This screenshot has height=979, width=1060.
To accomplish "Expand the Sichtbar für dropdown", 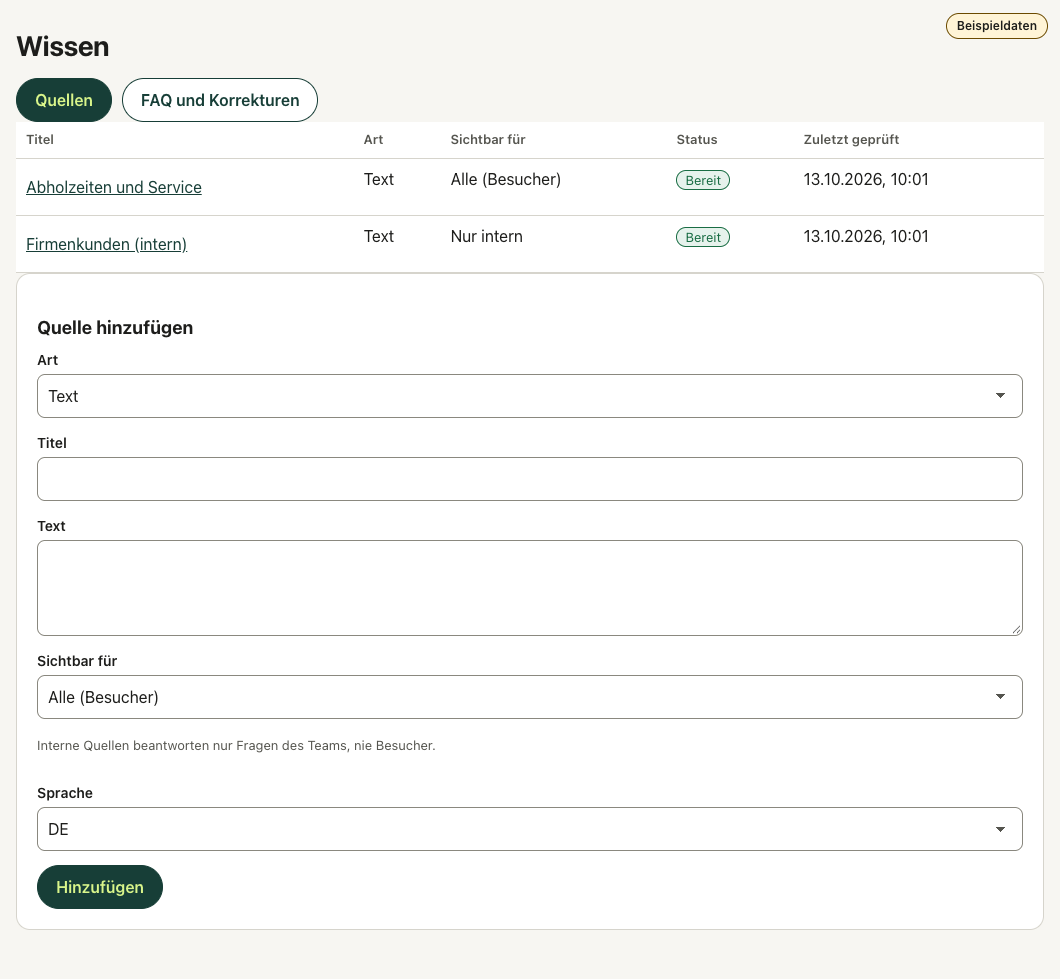I will [x=529, y=697].
